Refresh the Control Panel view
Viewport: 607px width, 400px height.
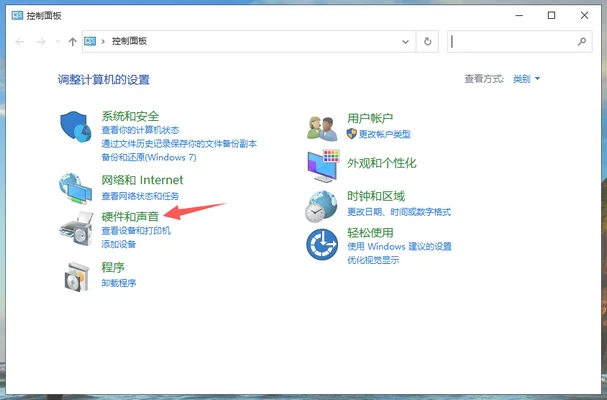click(x=427, y=41)
